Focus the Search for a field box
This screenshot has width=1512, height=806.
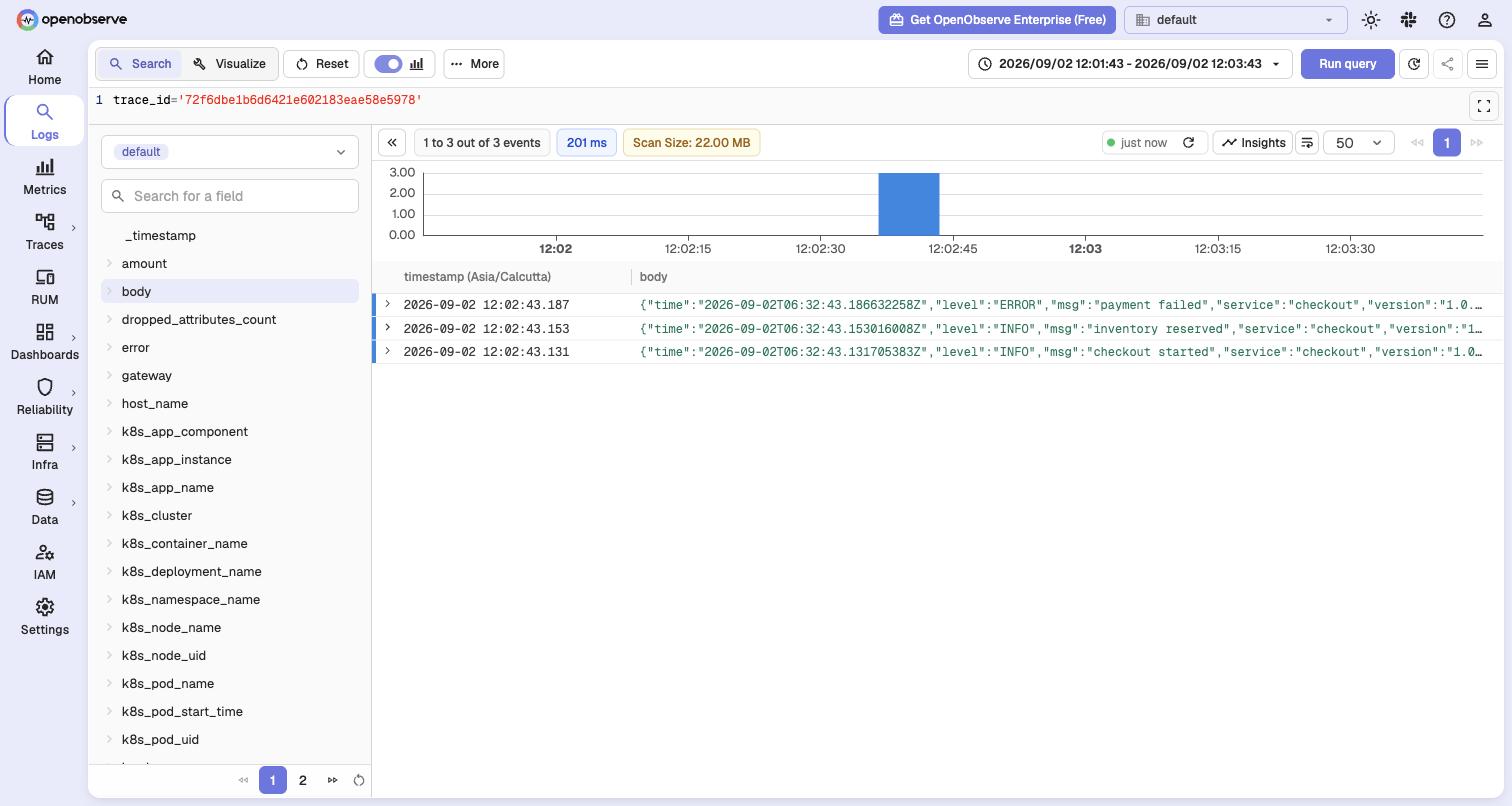tap(230, 196)
